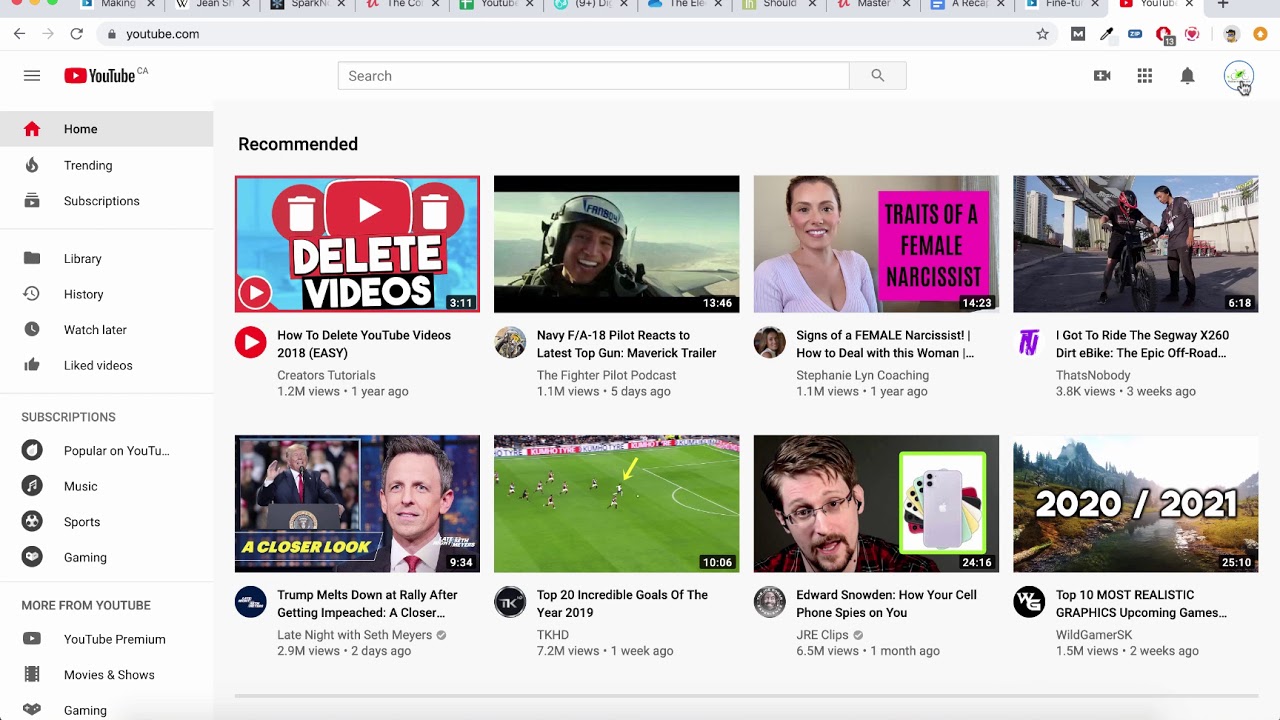Open the Edward Snowden video title
Viewport: 1280px width, 720px height.
pyautogui.click(x=886, y=604)
